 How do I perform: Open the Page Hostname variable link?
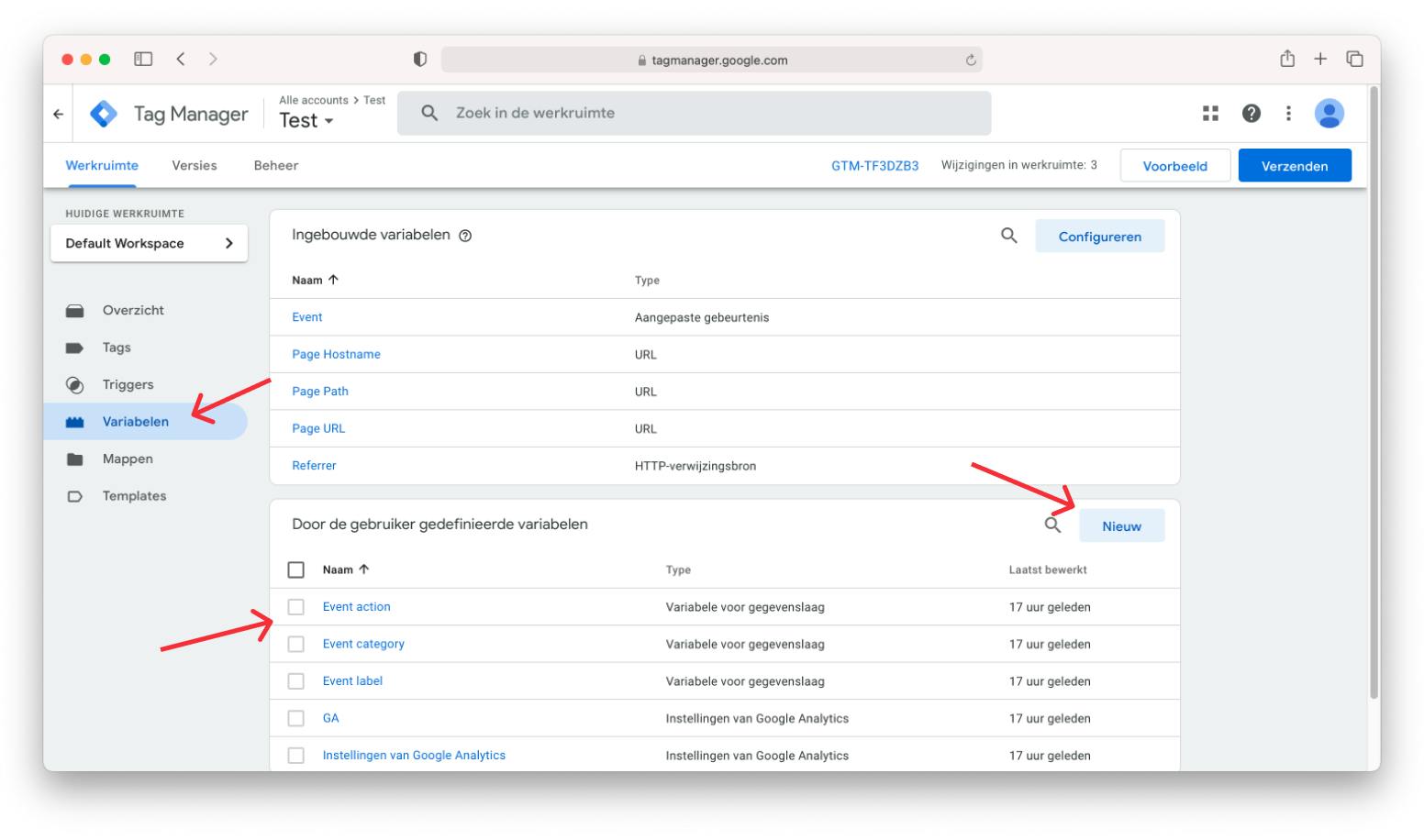pyautogui.click(x=336, y=354)
